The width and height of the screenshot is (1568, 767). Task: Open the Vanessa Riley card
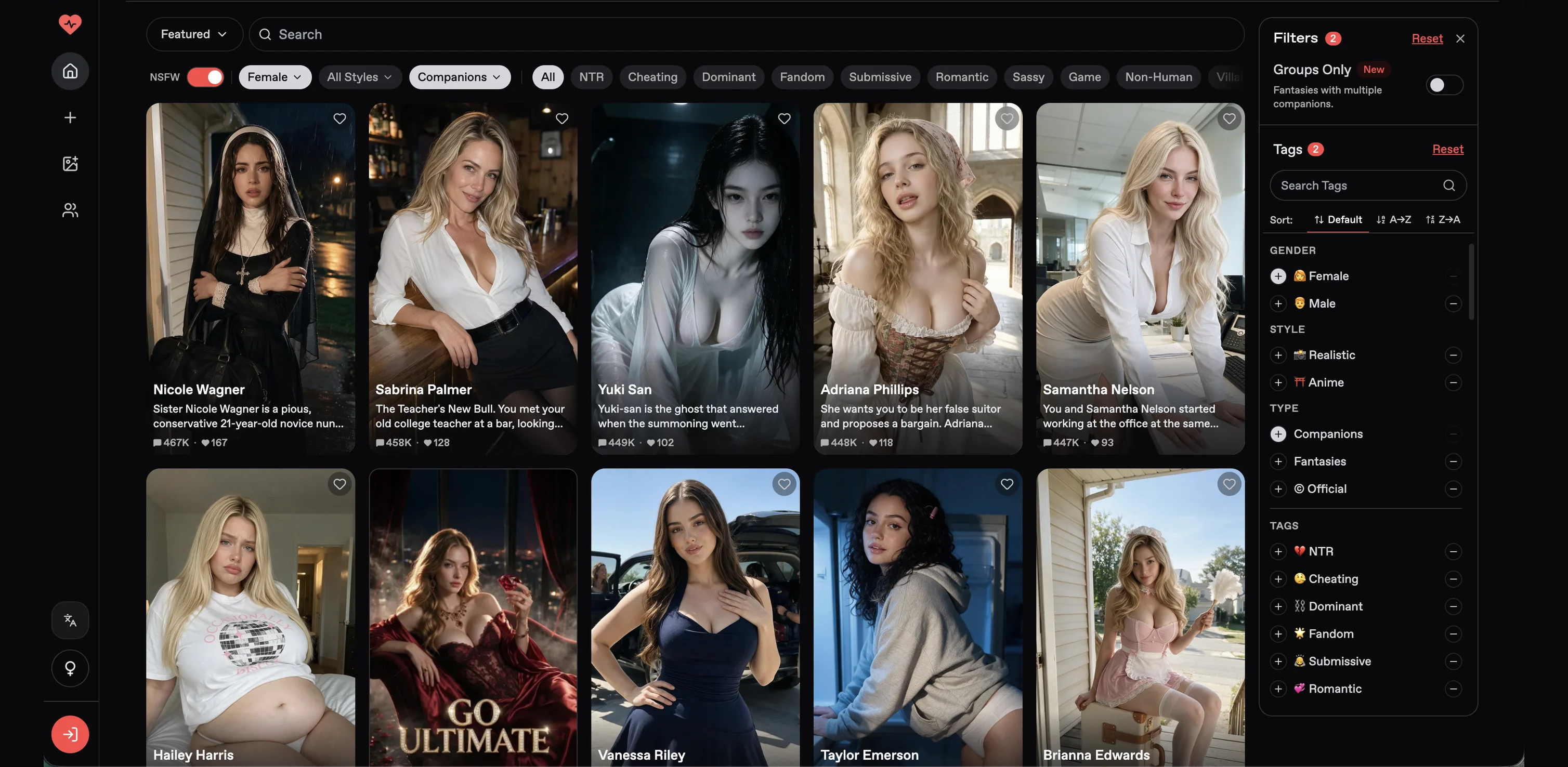tap(695, 617)
